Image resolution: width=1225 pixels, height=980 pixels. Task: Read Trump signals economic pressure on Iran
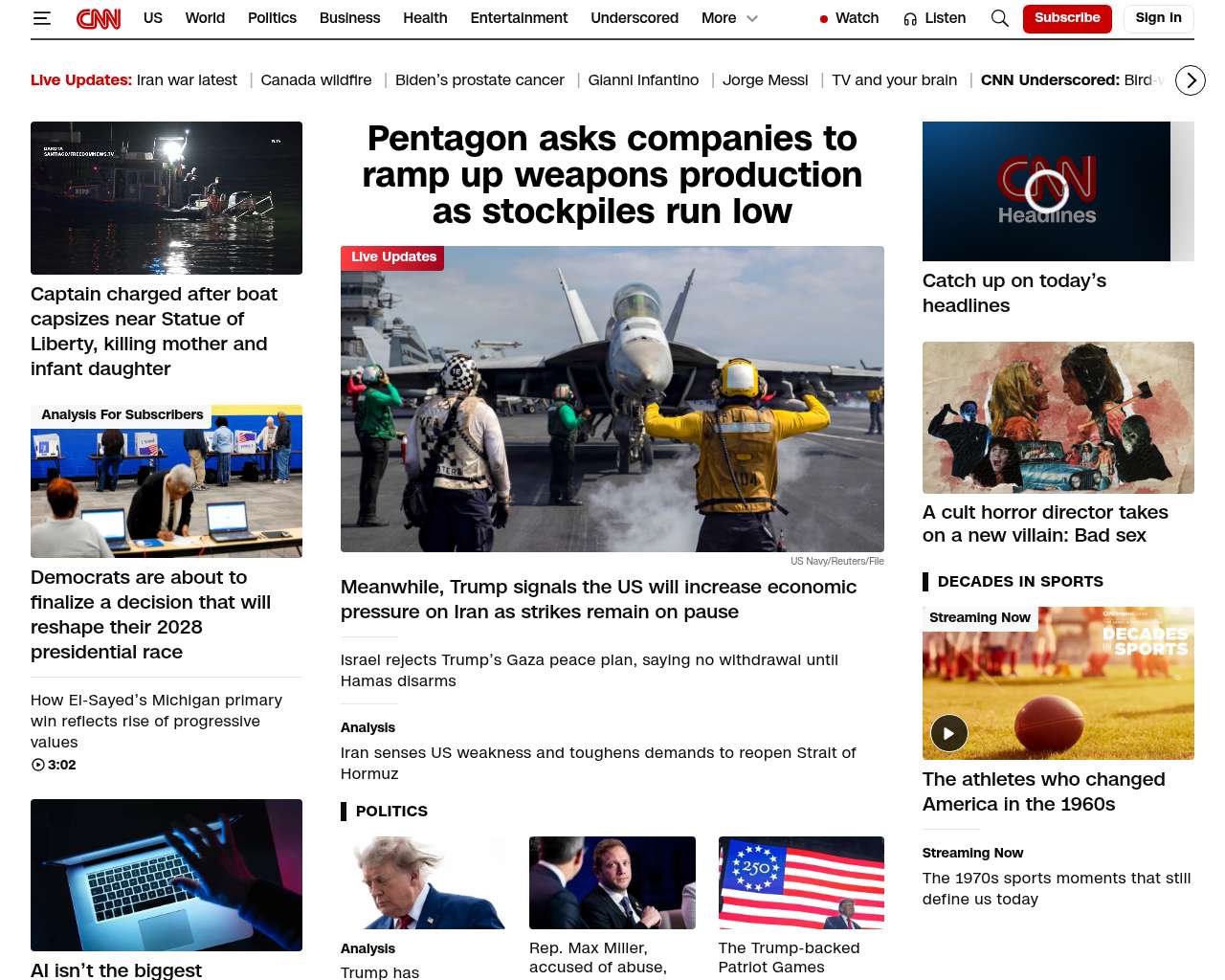(x=598, y=599)
